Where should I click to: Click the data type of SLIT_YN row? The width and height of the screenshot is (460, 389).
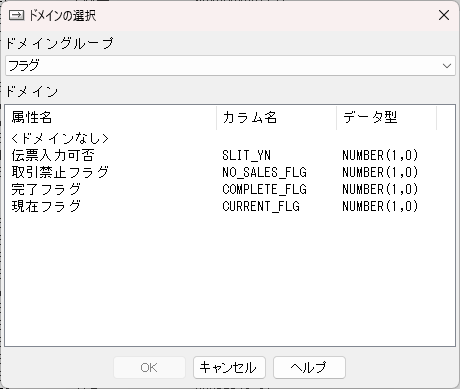(x=380, y=155)
